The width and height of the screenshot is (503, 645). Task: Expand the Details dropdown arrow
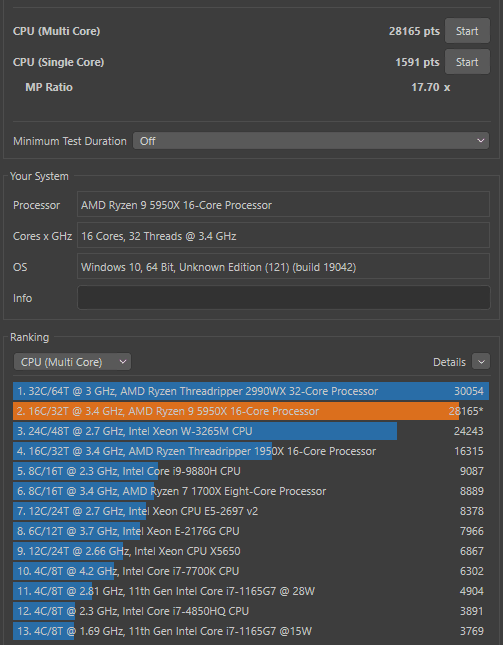pos(481,362)
